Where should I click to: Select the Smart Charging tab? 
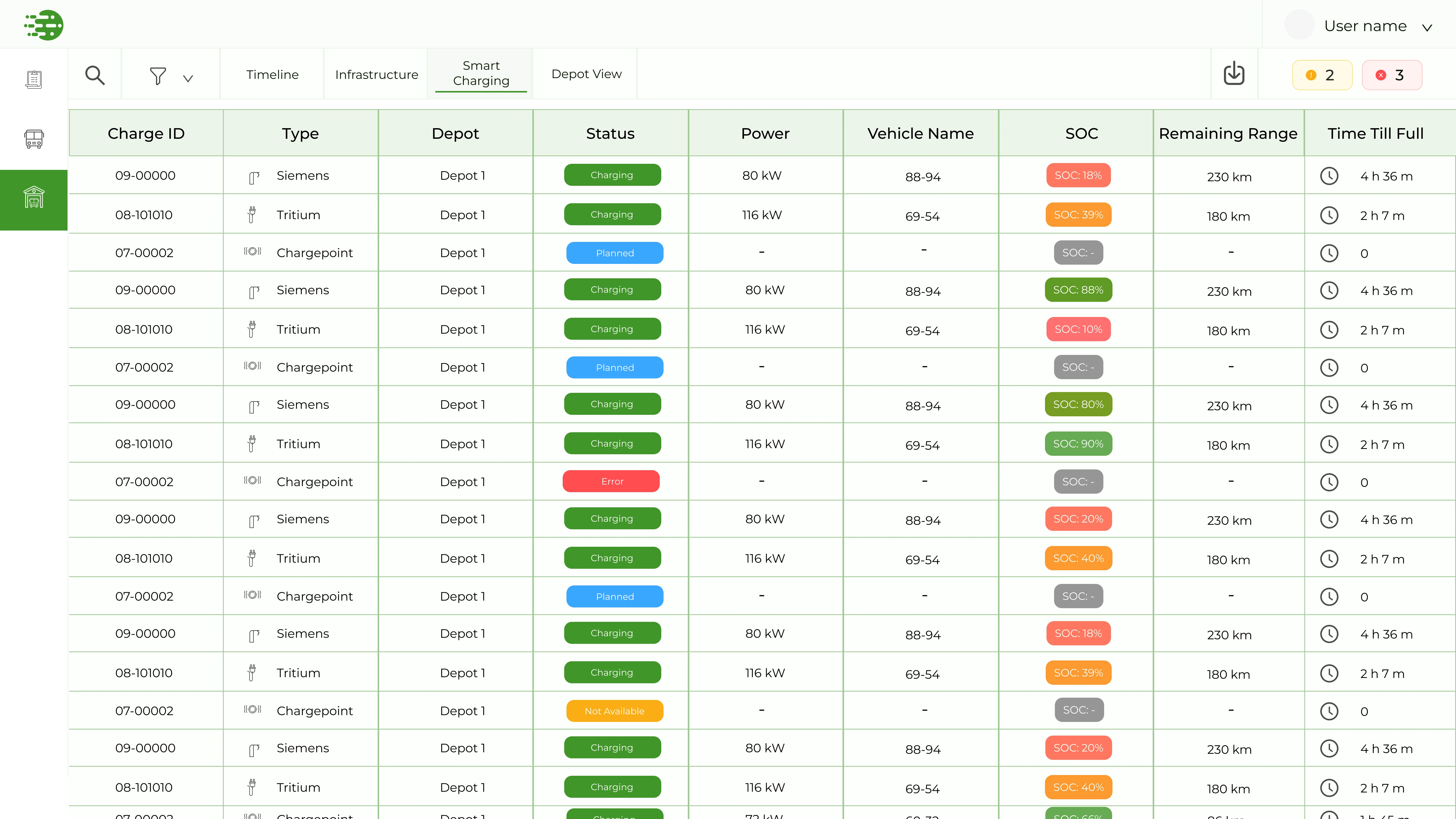coord(481,74)
